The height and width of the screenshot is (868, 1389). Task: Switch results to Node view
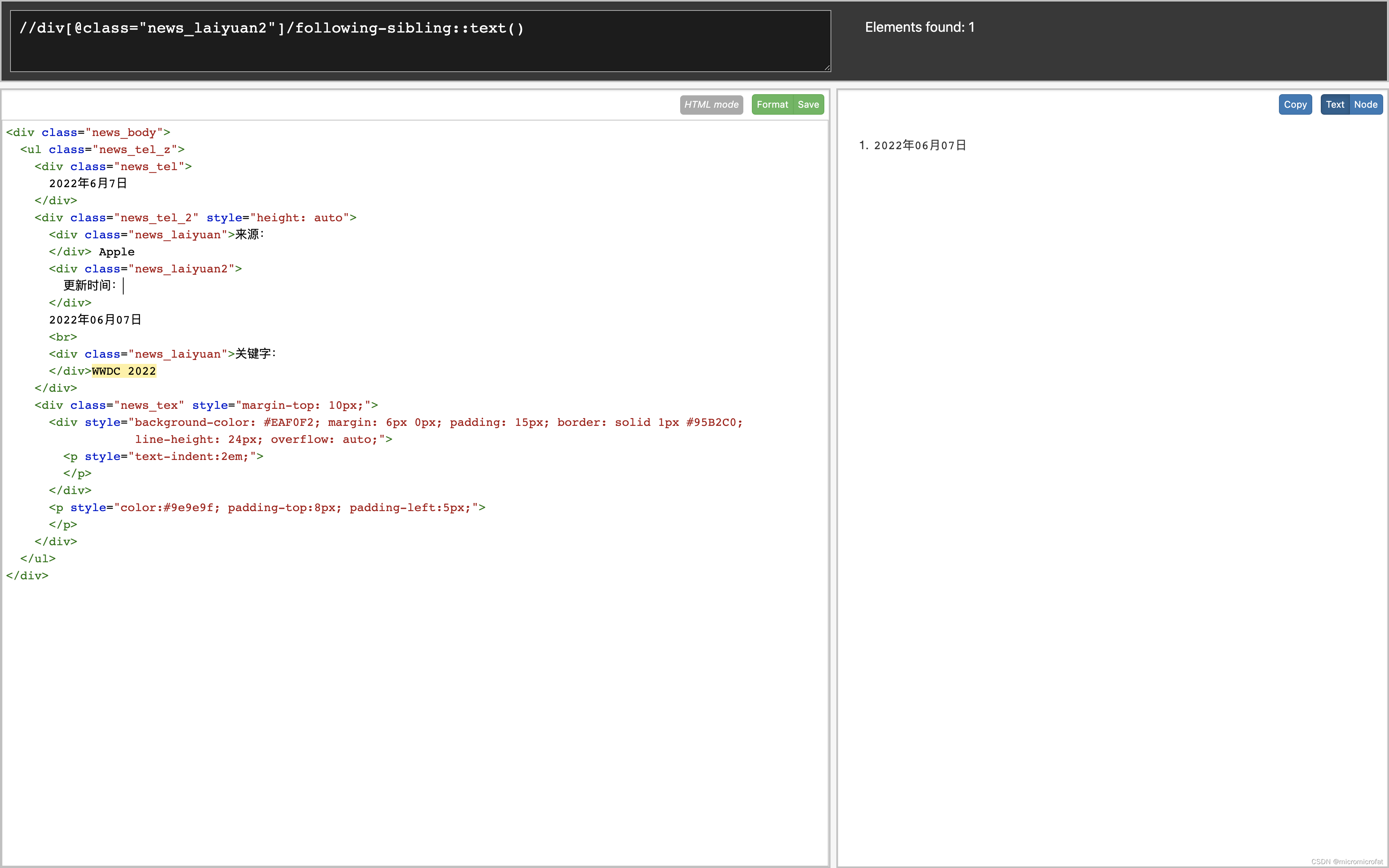1365,105
